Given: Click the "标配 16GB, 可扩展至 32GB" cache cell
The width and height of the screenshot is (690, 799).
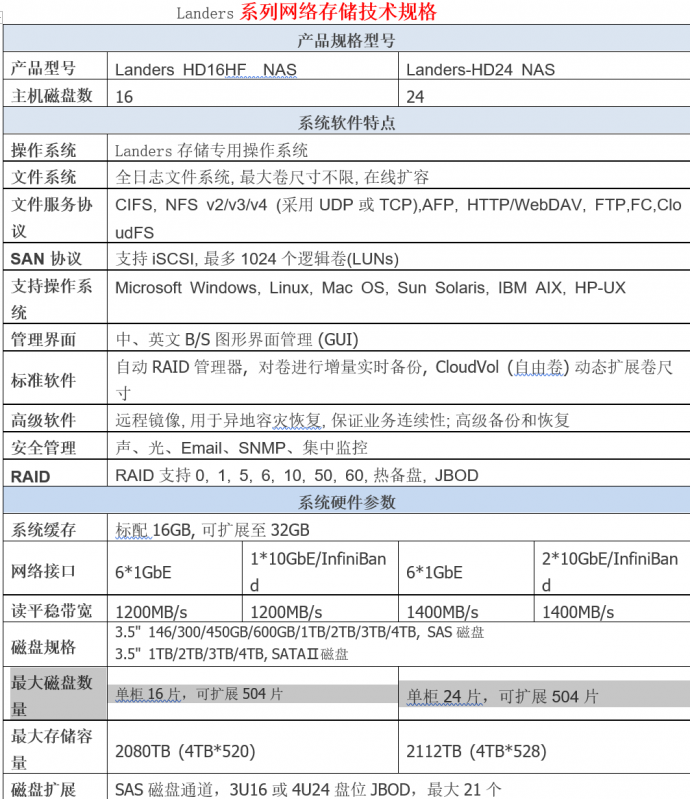Looking at the screenshot, I should point(212,530).
